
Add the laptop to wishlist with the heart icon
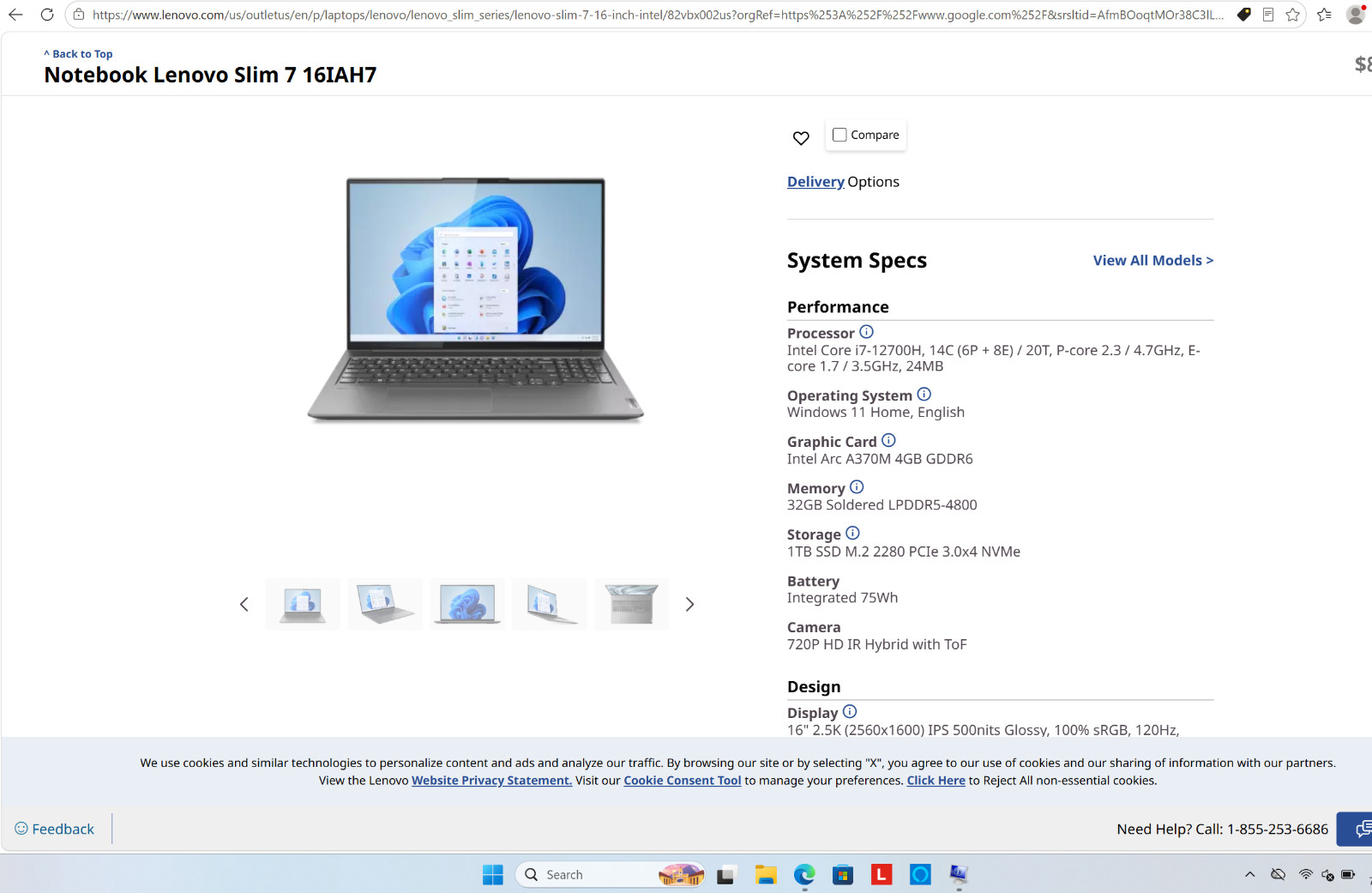tap(801, 138)
